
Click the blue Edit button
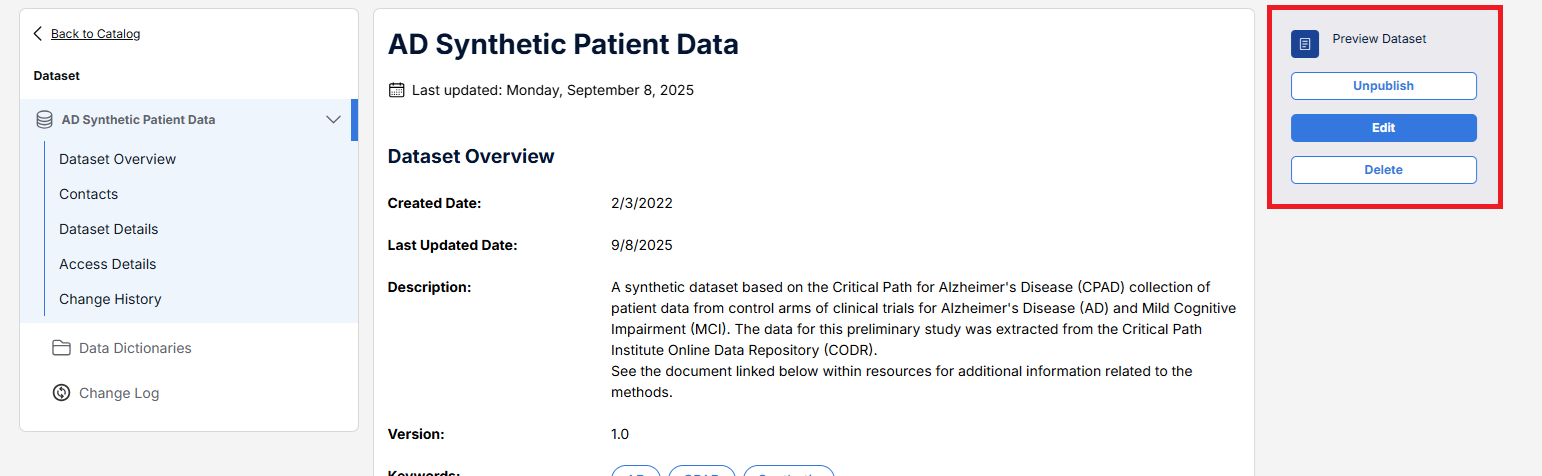coord(1383,128)
